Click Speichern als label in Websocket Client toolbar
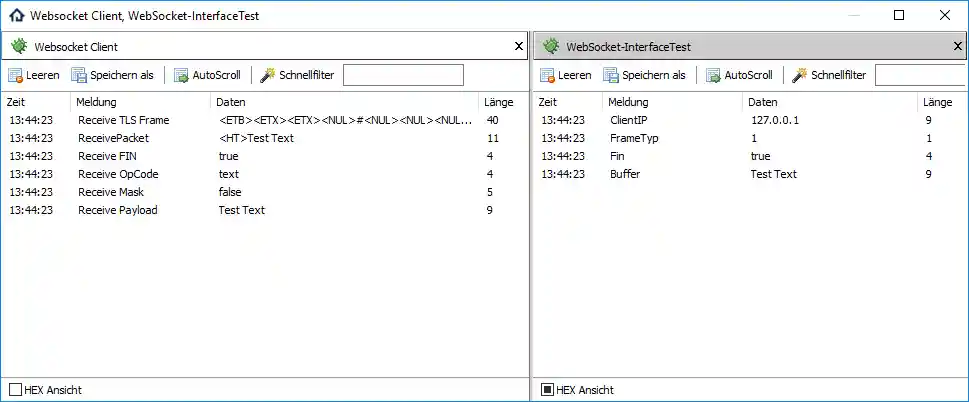This screenshot has width=969, height=402. pyautogui.click(x=122, y=75)
